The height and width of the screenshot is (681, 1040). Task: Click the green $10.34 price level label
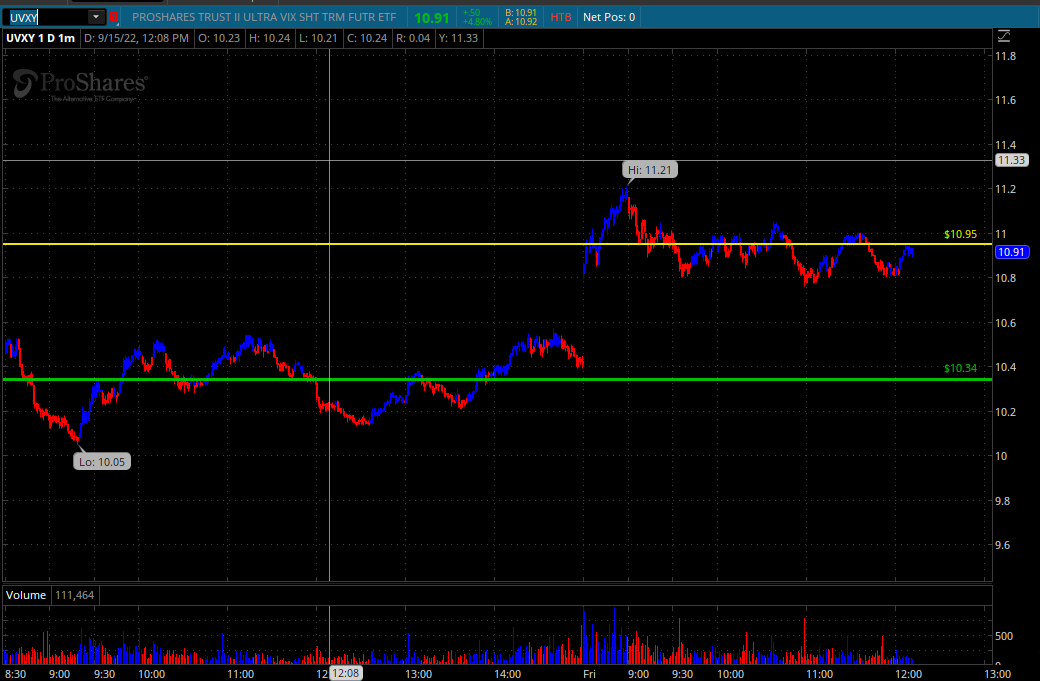(x=960, y=368)
